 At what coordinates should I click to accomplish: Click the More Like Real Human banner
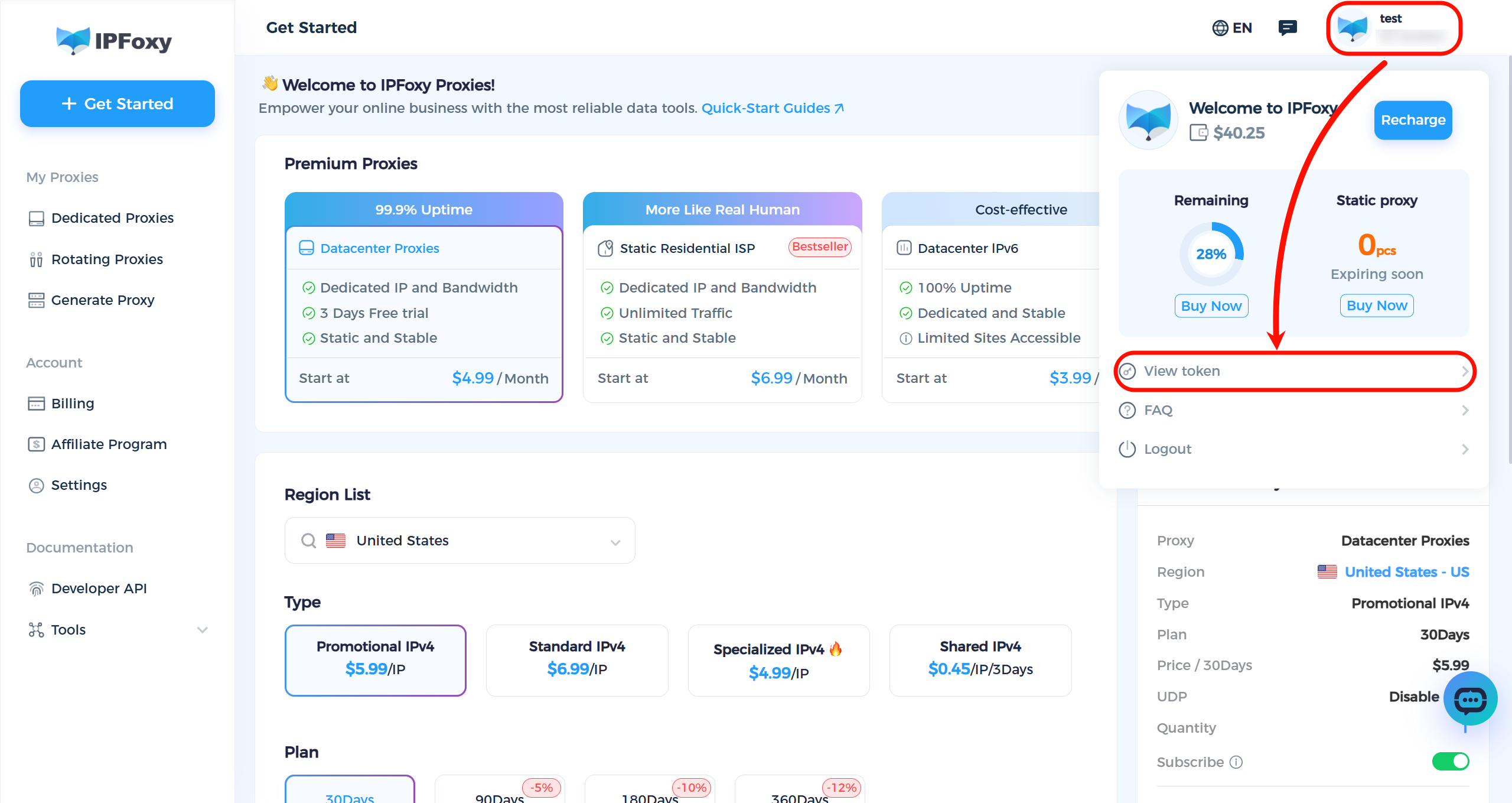coord(722,210)
